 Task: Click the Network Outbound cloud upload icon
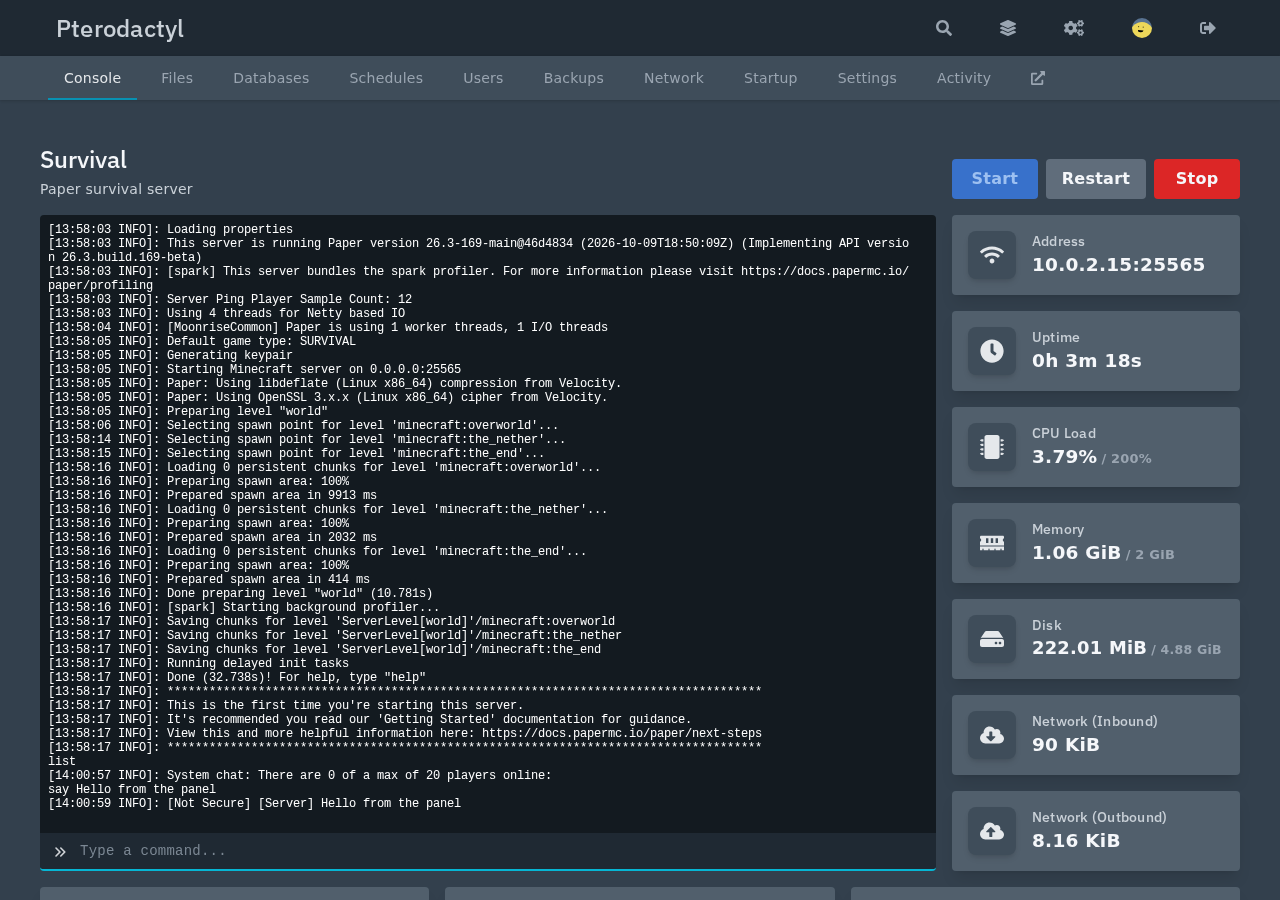992,831
